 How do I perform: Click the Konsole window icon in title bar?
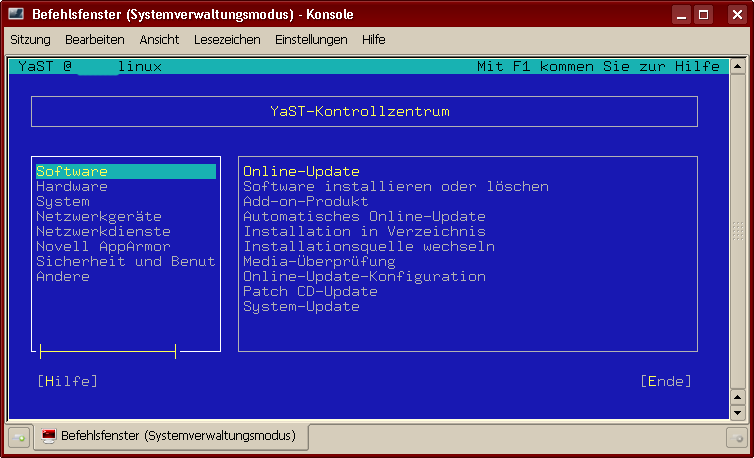click(16, 14)
